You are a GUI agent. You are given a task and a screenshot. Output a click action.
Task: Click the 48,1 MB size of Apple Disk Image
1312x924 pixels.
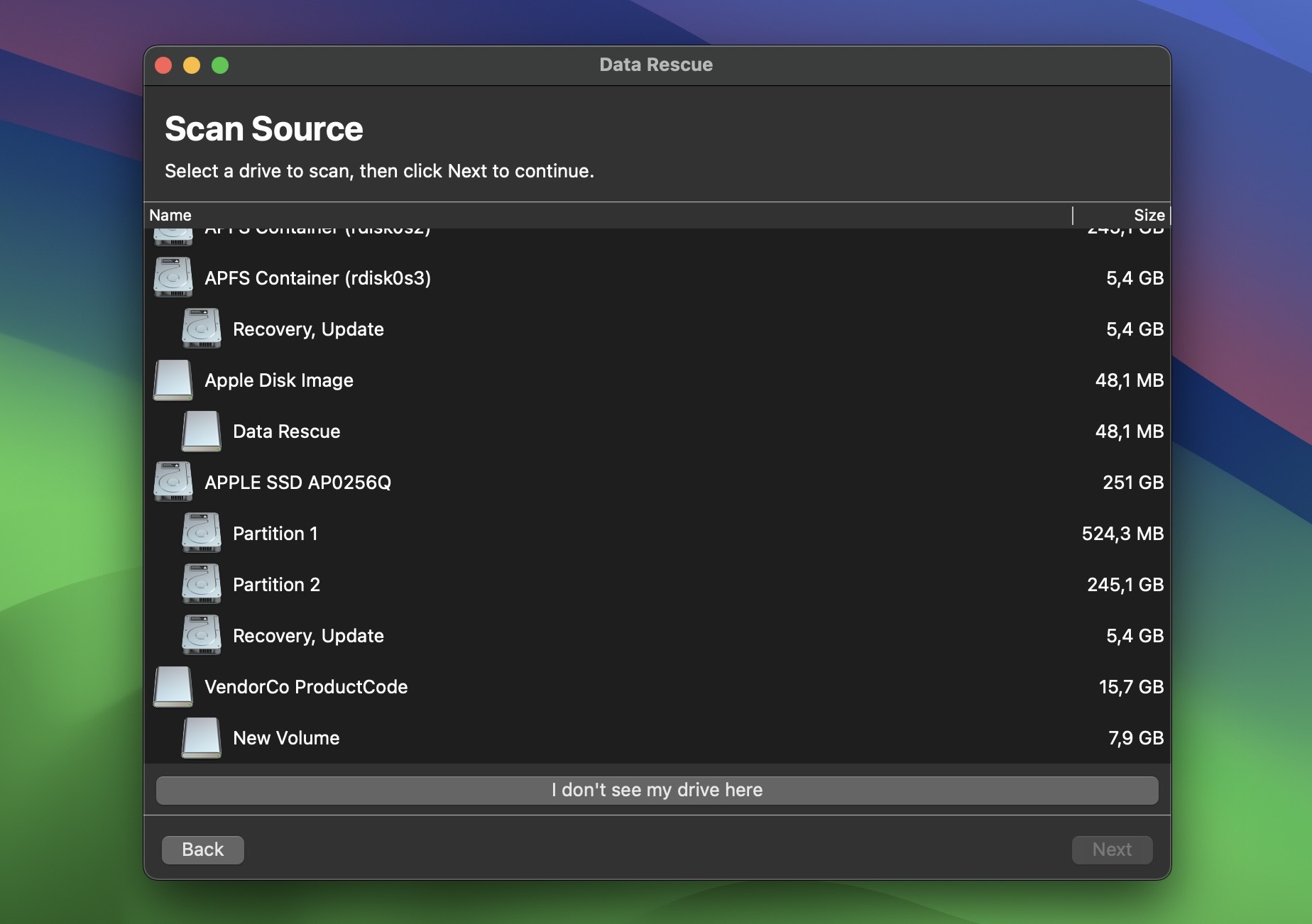[x=1130, y=380]
